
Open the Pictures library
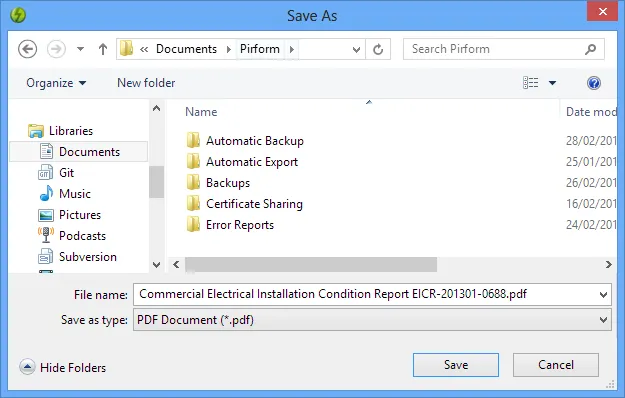click(80, 215)
